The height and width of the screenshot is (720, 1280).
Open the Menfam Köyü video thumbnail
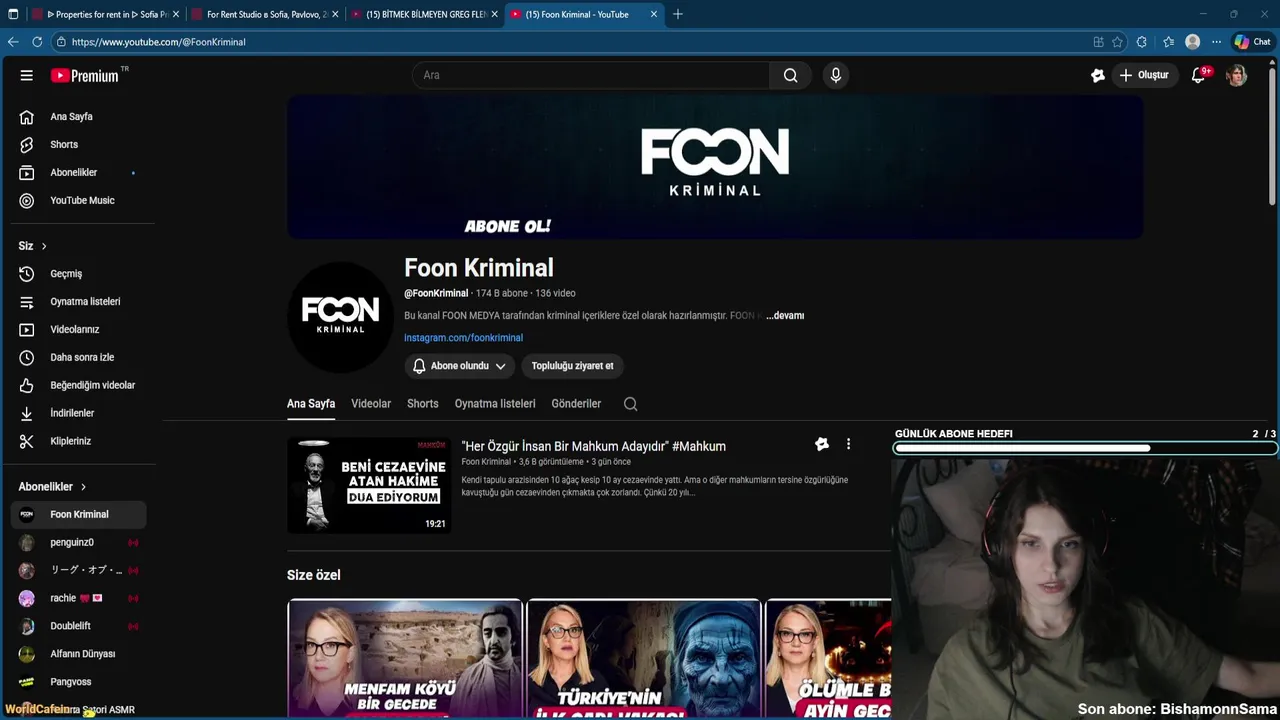click(404, 658)
